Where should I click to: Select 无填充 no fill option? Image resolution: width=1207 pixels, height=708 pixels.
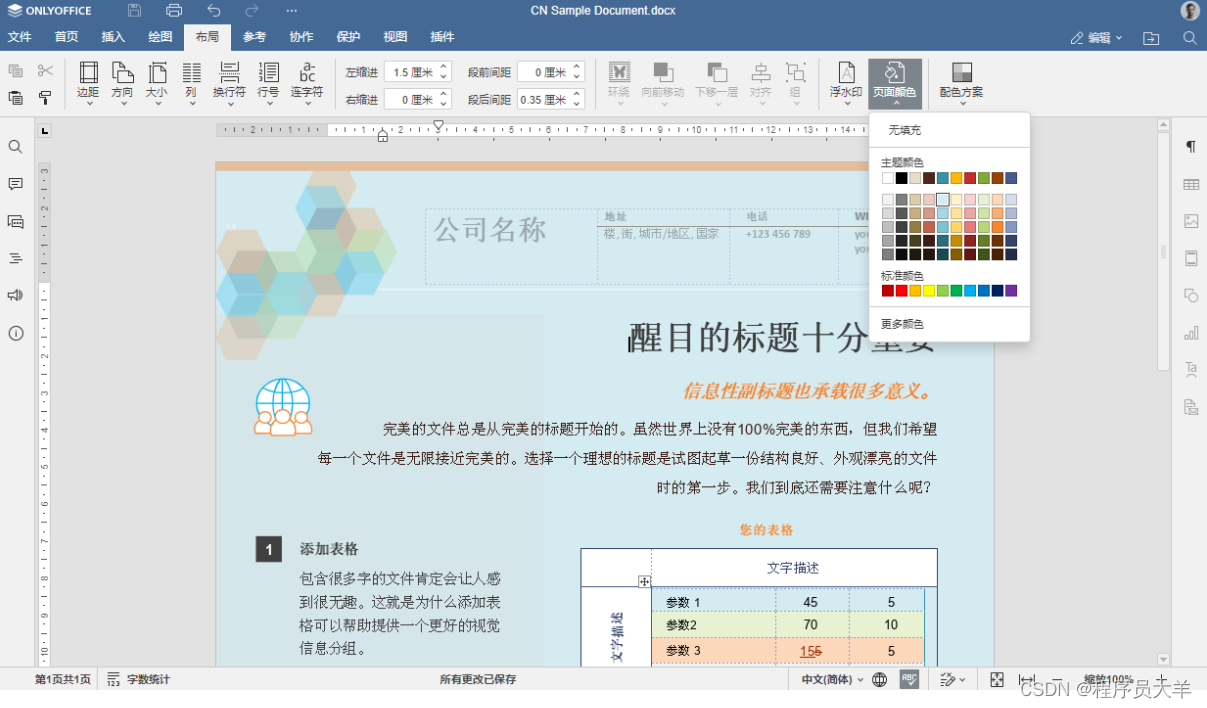pos(949,130)
